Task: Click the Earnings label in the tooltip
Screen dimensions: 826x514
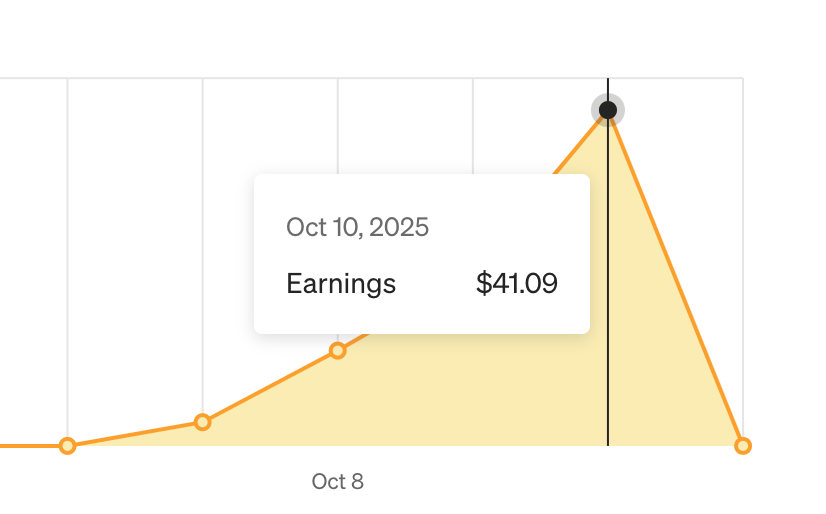Action: pos(341,284)
